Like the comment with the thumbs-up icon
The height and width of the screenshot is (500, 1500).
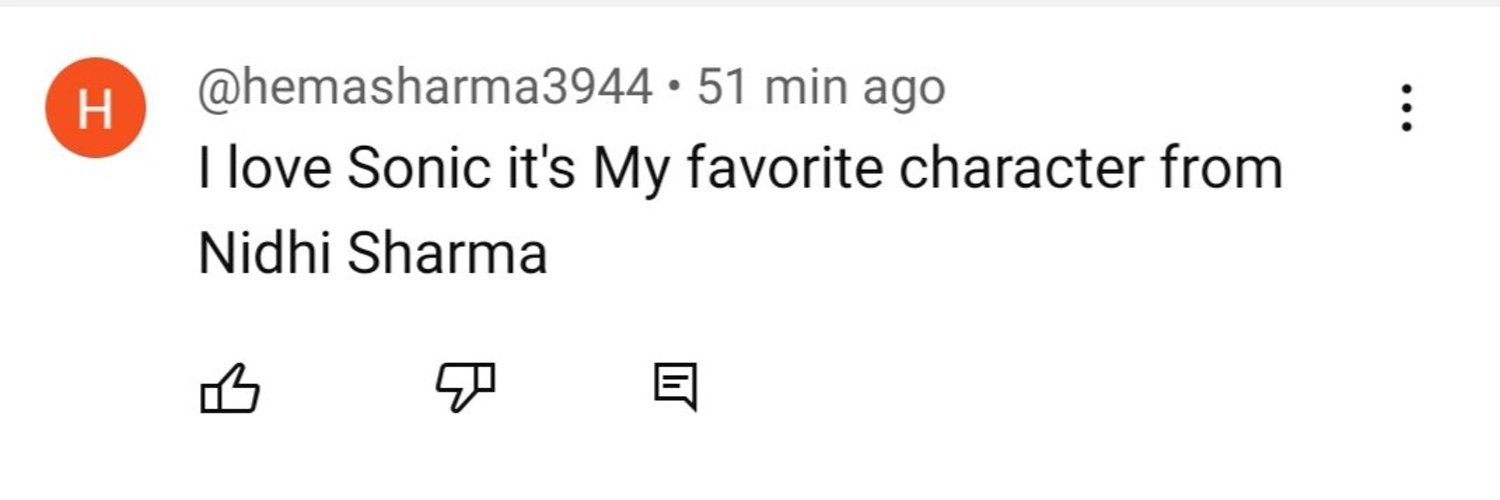coord(231,388)
